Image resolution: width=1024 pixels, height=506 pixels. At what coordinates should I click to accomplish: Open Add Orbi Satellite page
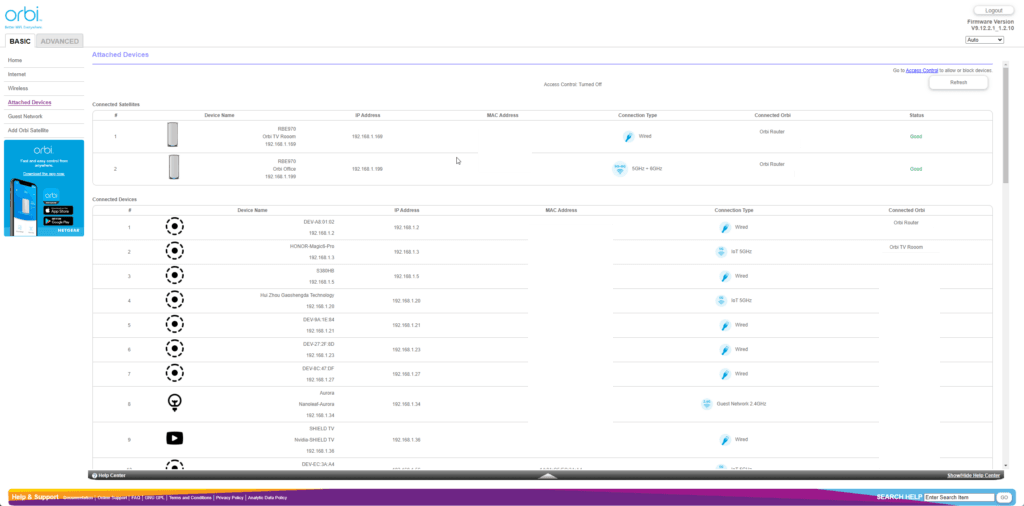[x=28, y=130]
